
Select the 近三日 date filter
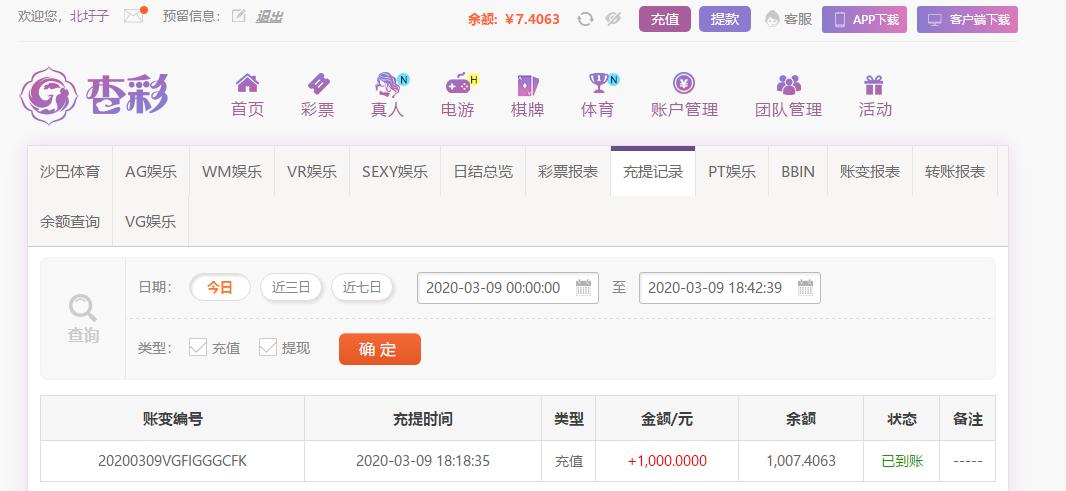pos(291,287)
